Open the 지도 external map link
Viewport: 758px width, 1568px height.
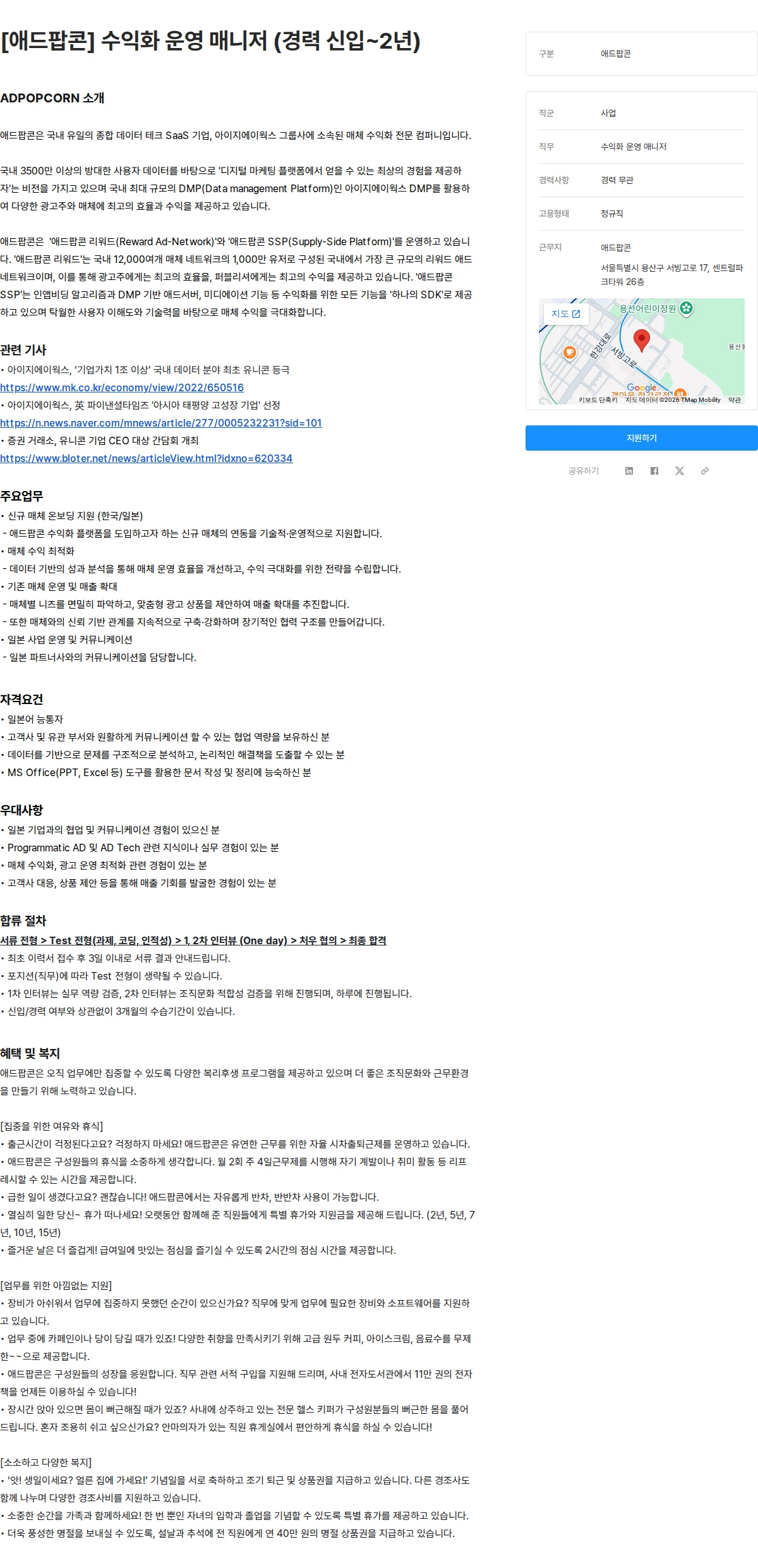tap(566, 313)
